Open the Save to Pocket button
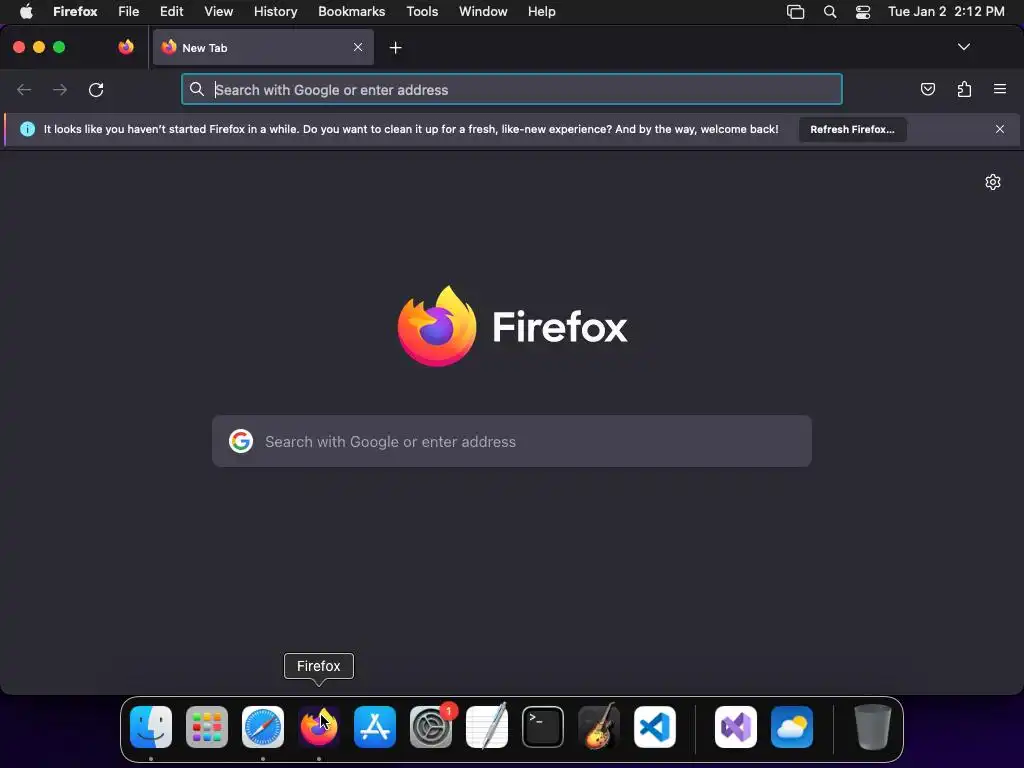1024x768 pixels. pyautogui.click(x=927, y=89)
